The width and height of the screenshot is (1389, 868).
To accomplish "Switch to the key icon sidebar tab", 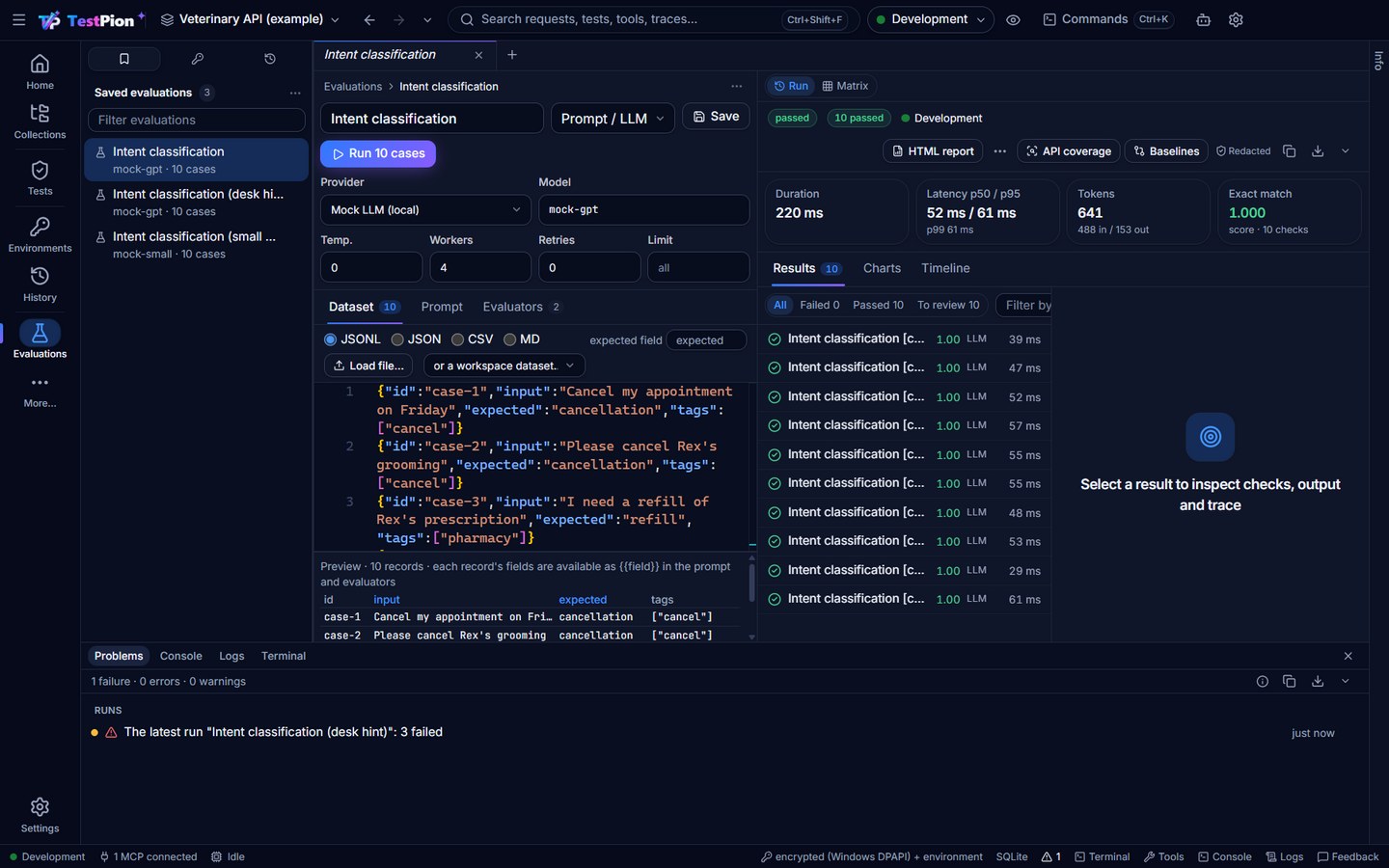I will (197, 59).
